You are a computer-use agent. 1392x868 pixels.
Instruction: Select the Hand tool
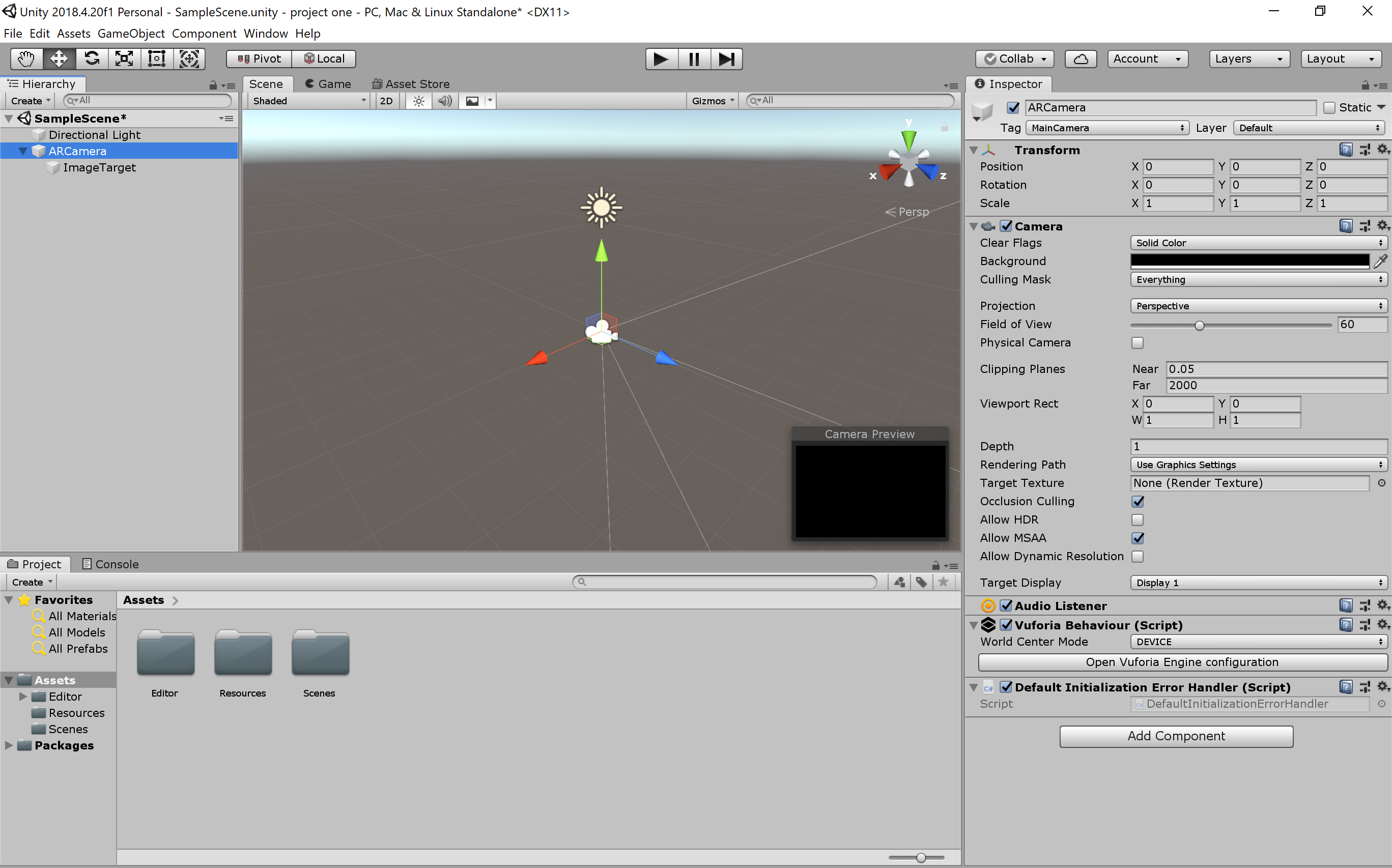point(25,59)
